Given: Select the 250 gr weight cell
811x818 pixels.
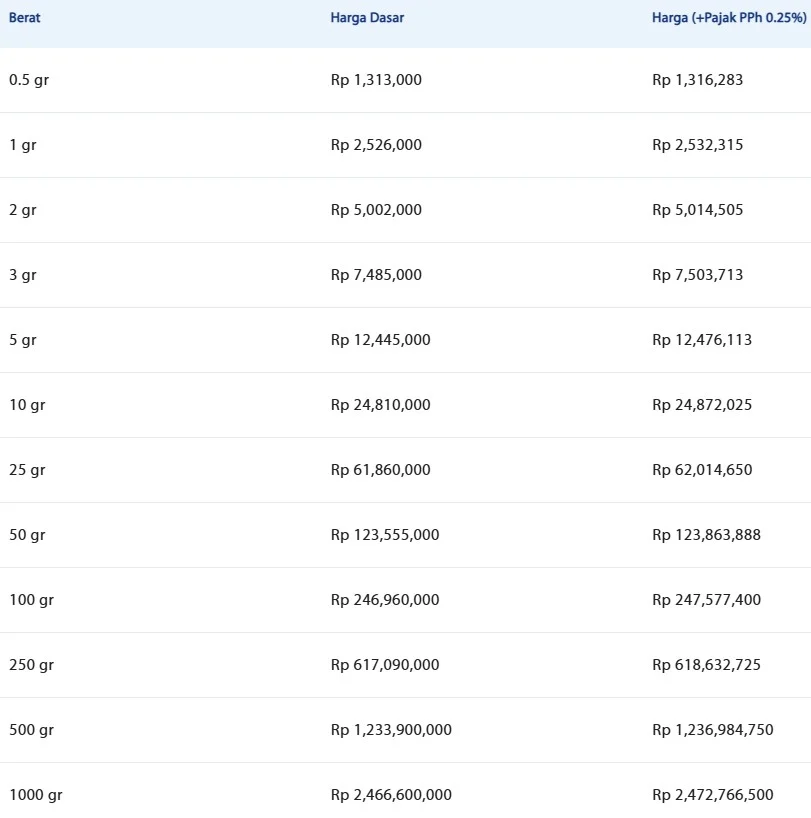Looking at the screenshot, I should pyautogui.click(x=31, y=665).
